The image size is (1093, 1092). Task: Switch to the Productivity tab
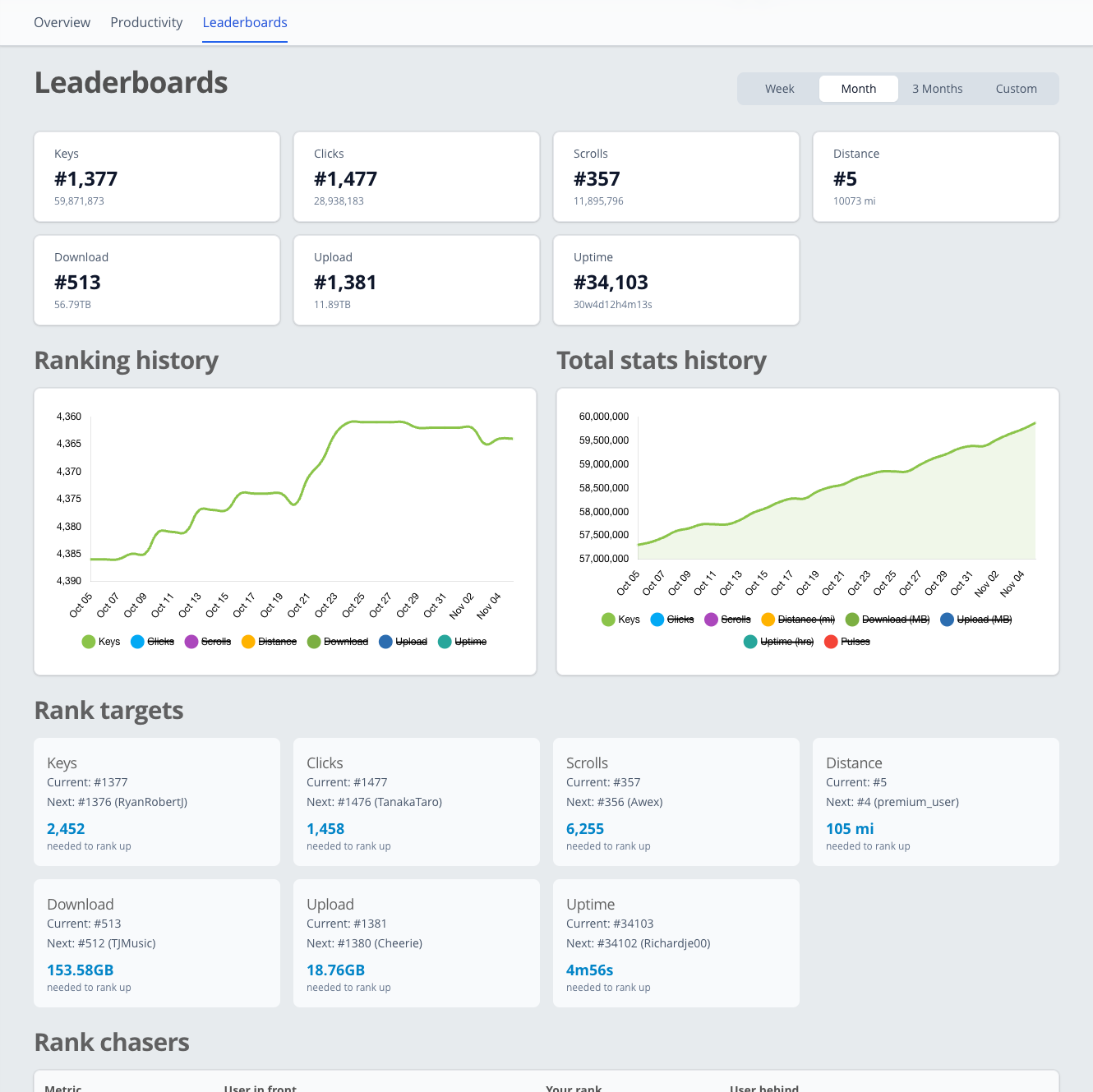tap(146, 22)
